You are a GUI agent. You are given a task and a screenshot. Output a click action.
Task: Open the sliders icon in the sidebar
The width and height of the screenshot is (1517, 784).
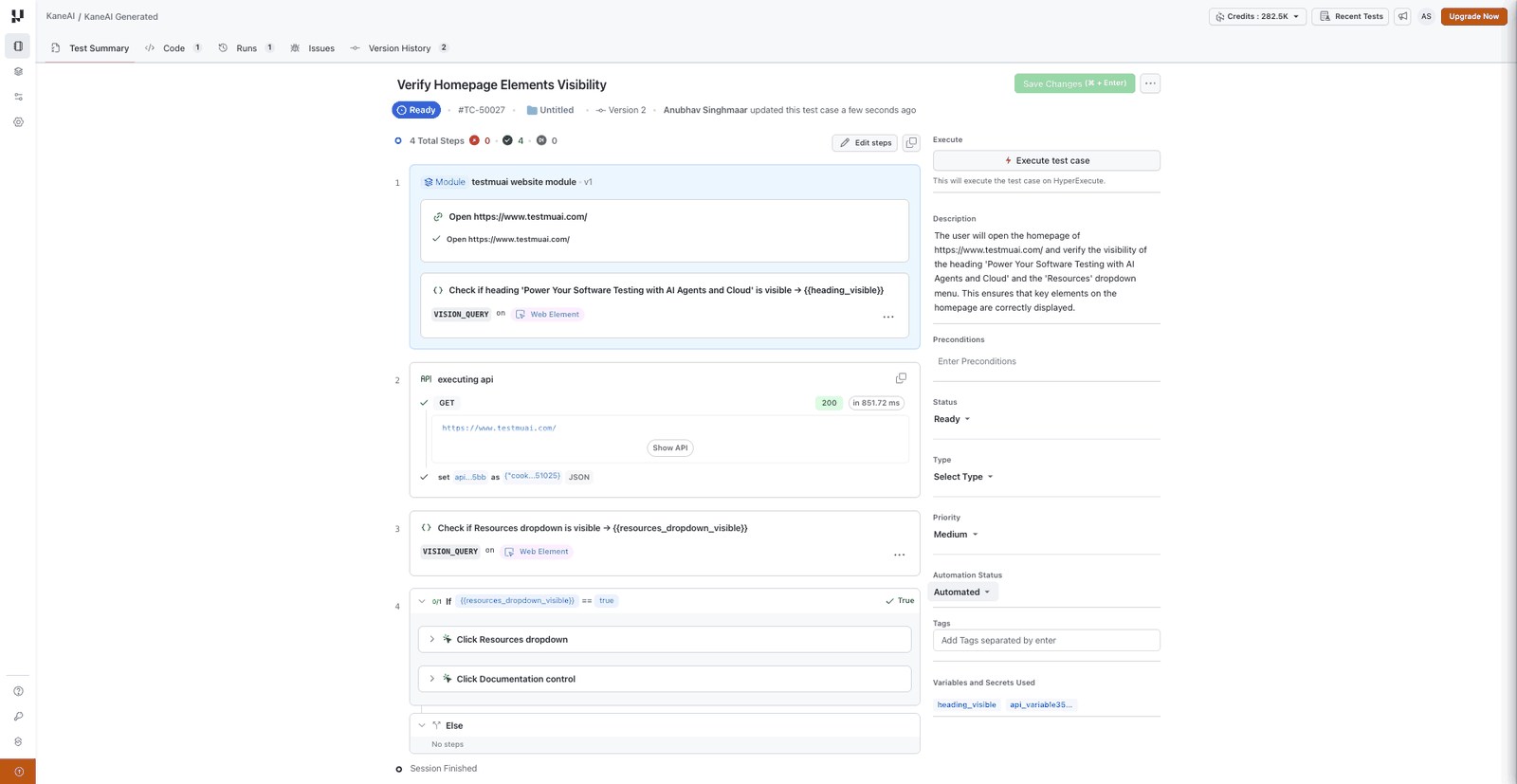click(18, 97)
